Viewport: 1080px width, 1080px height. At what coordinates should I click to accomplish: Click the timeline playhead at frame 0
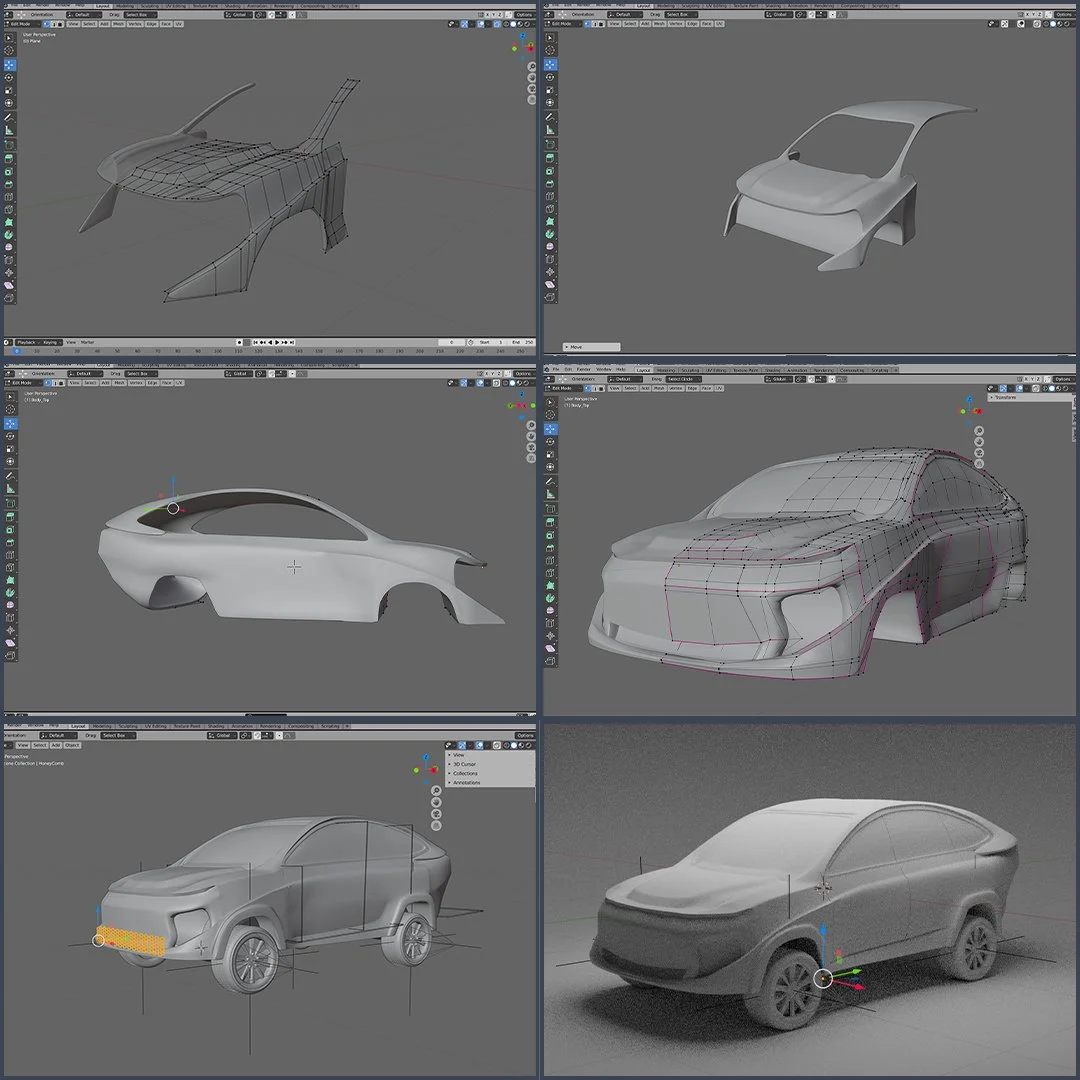17,351
